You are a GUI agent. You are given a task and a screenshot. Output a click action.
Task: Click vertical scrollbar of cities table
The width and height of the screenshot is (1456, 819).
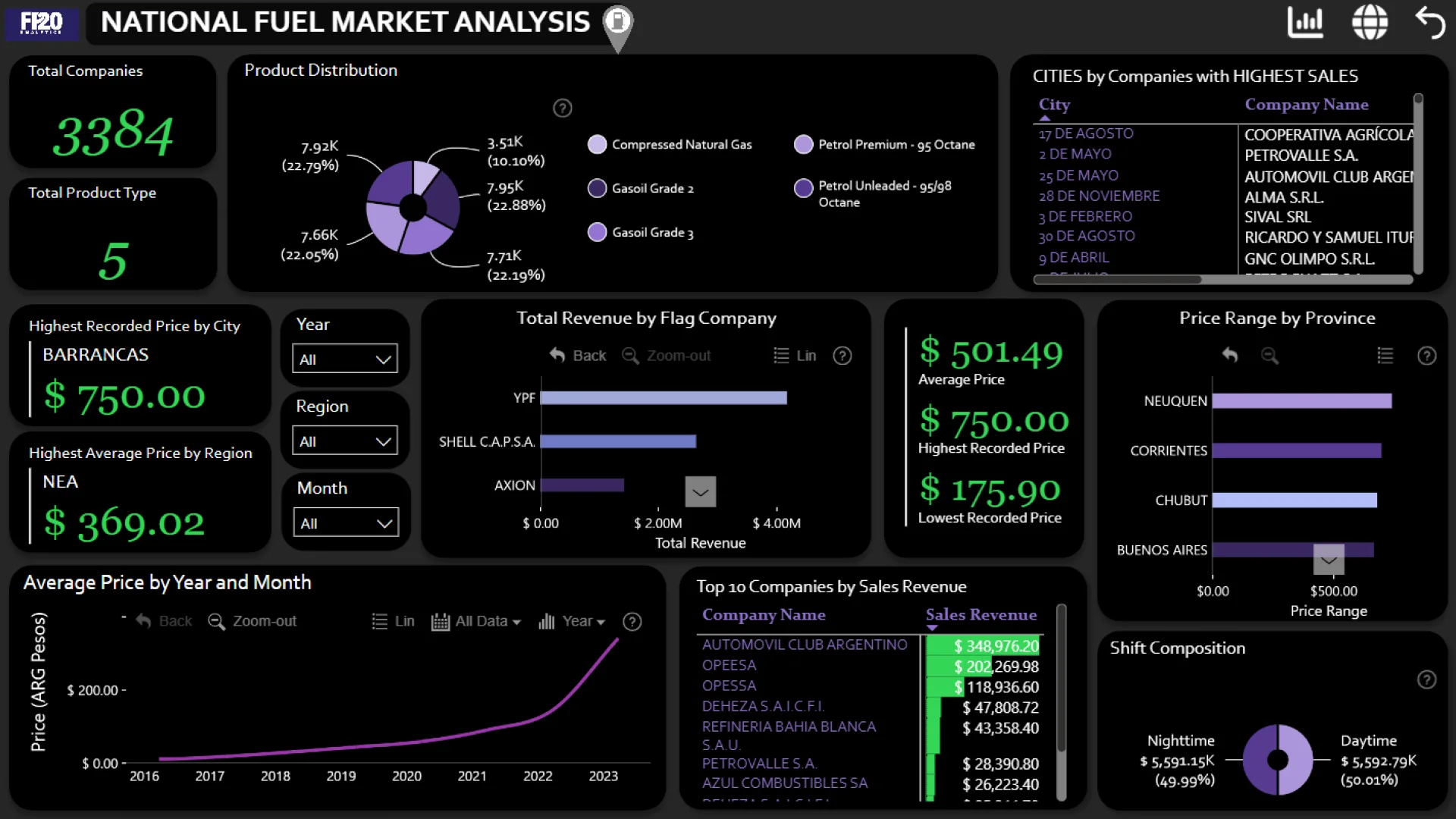click(x=1418, y=184)
